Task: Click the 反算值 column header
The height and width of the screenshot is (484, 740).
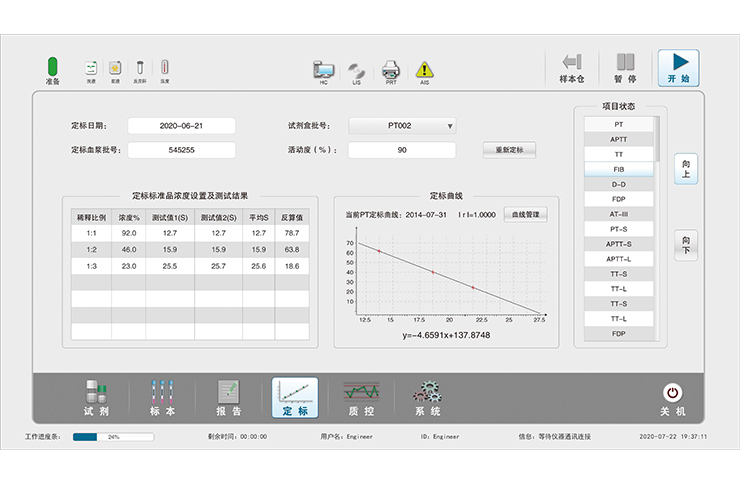Action: click(292, 217)
